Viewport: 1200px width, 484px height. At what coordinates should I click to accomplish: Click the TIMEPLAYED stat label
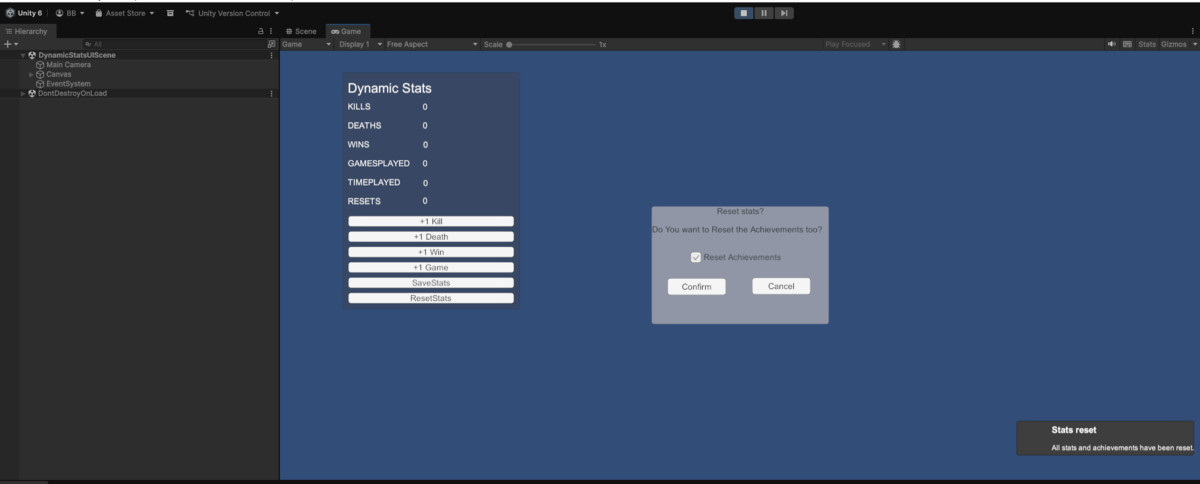coord(374,182)
